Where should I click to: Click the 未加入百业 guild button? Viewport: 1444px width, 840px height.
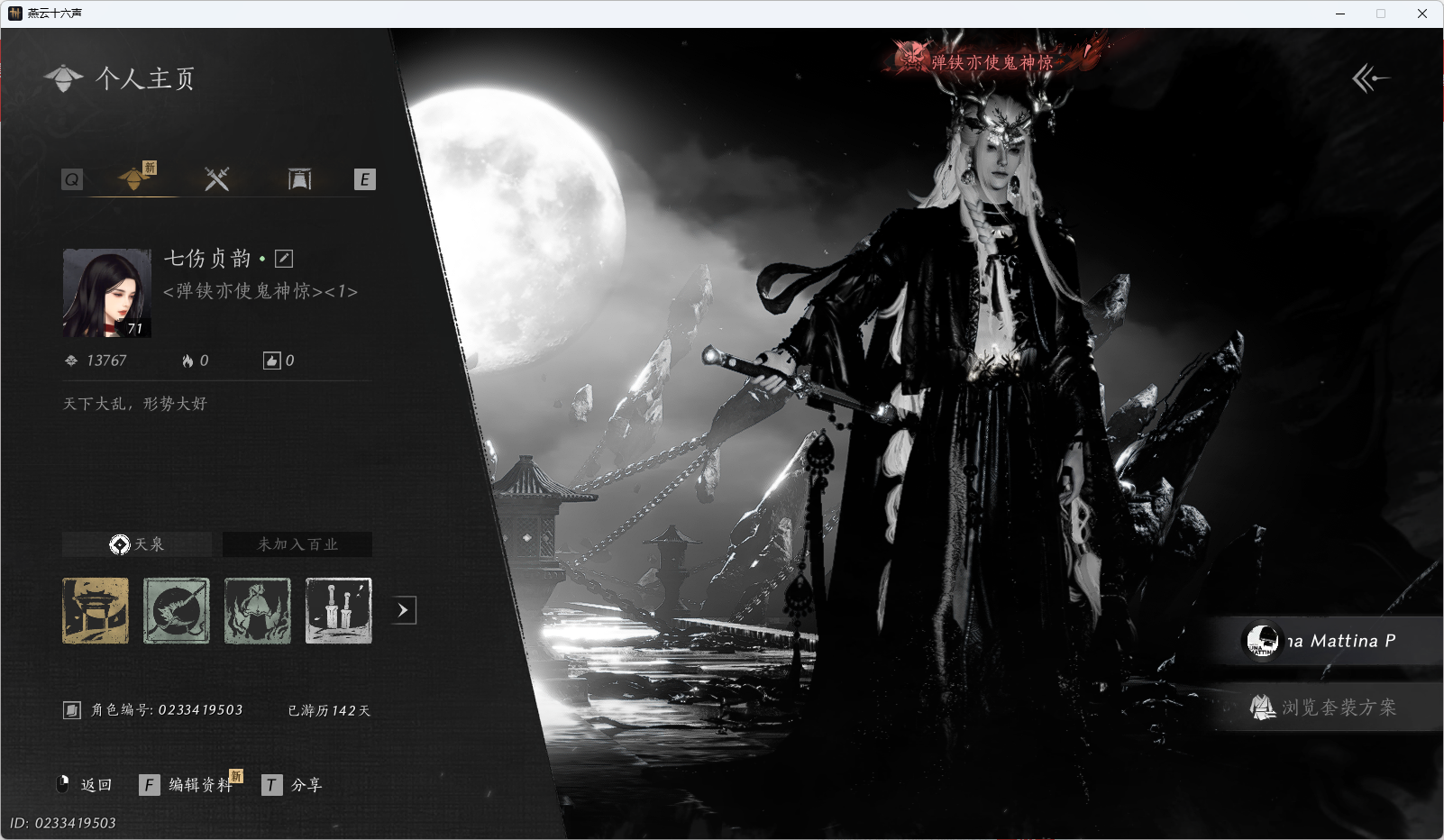[x=297, y=544]
